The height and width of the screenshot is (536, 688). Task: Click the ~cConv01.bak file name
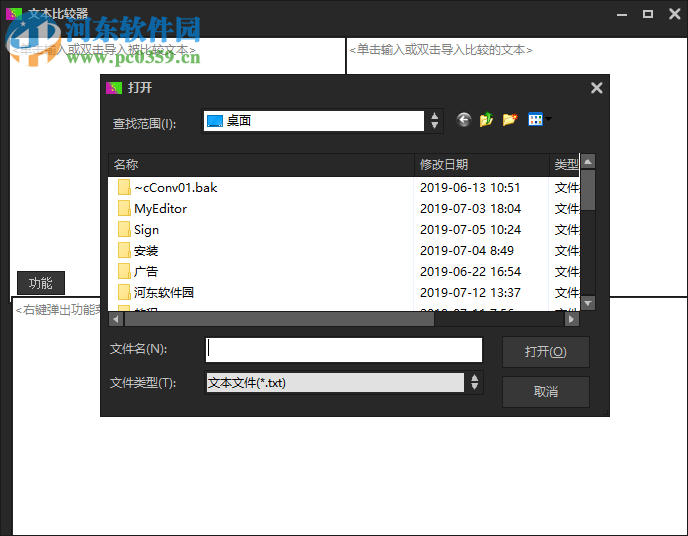coord(176,188)
